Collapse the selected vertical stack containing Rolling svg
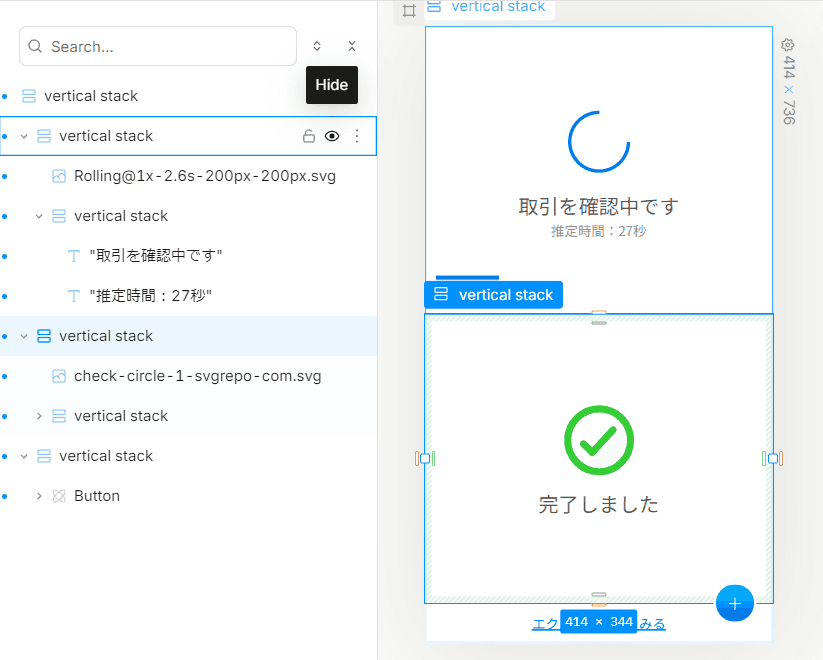This screenshot has height=660, width=823. pos(24,137)
